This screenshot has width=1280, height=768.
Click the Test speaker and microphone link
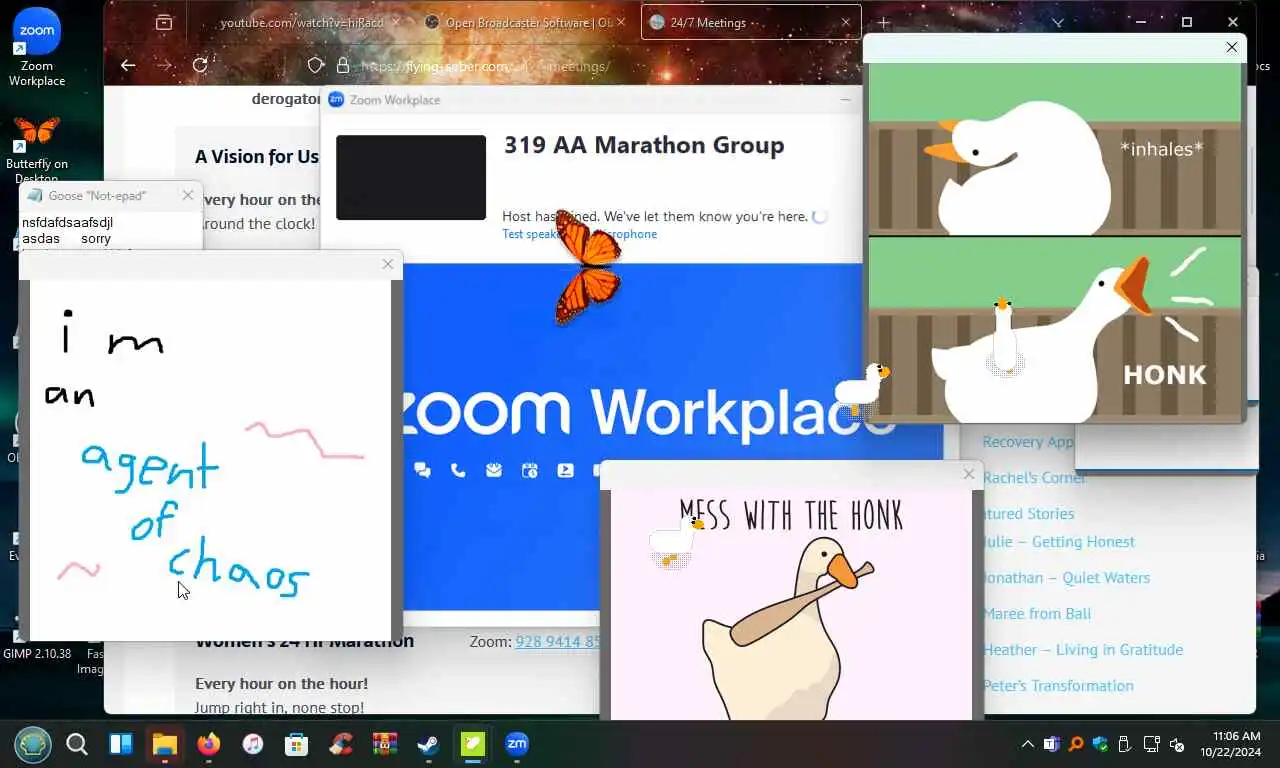pos(579,234)
